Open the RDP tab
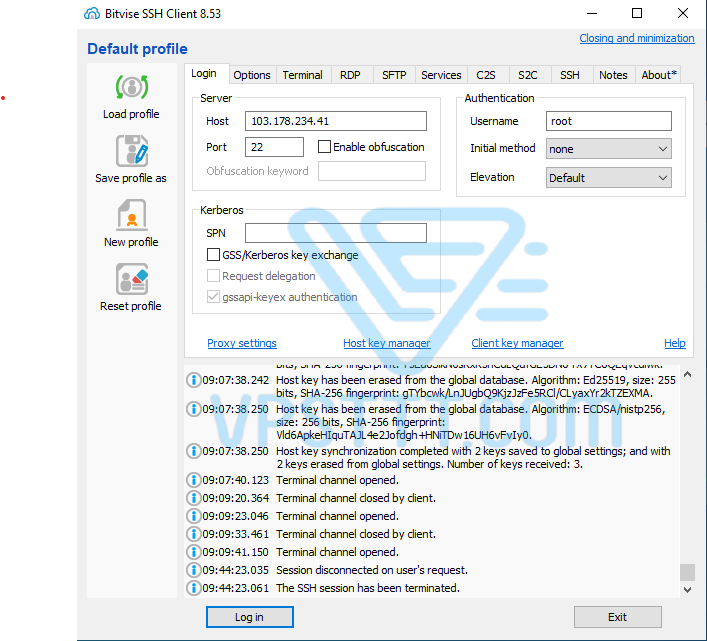Viewport: 707px width, 641px height. tap(350, 75)
